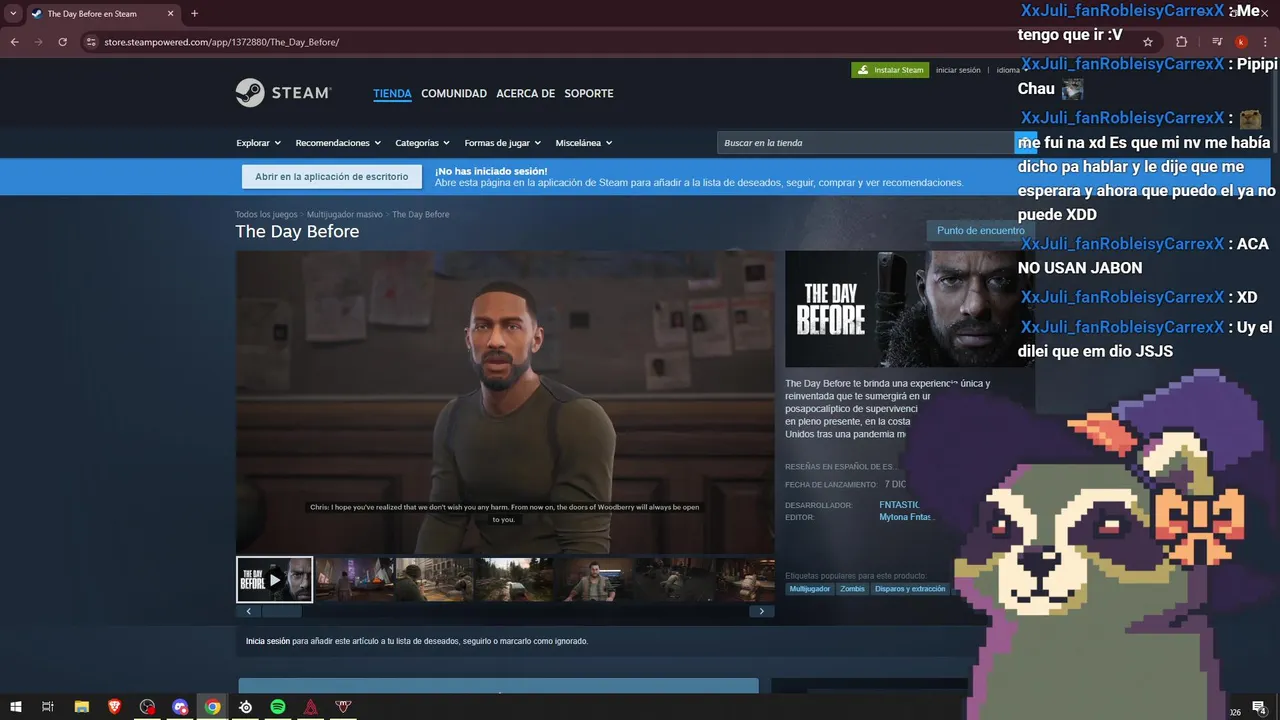Click the browser address bar URL
Screen dimensions: 1280x720
point(221,42)
